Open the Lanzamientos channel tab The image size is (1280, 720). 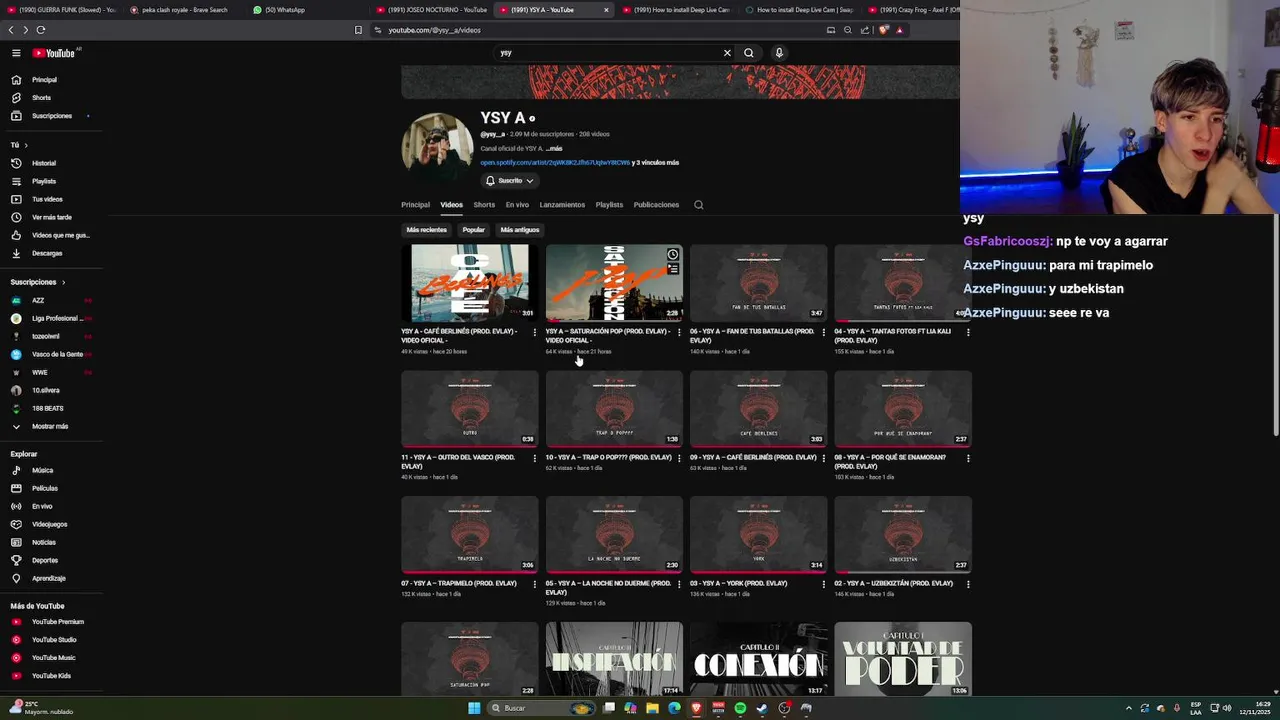562,205
